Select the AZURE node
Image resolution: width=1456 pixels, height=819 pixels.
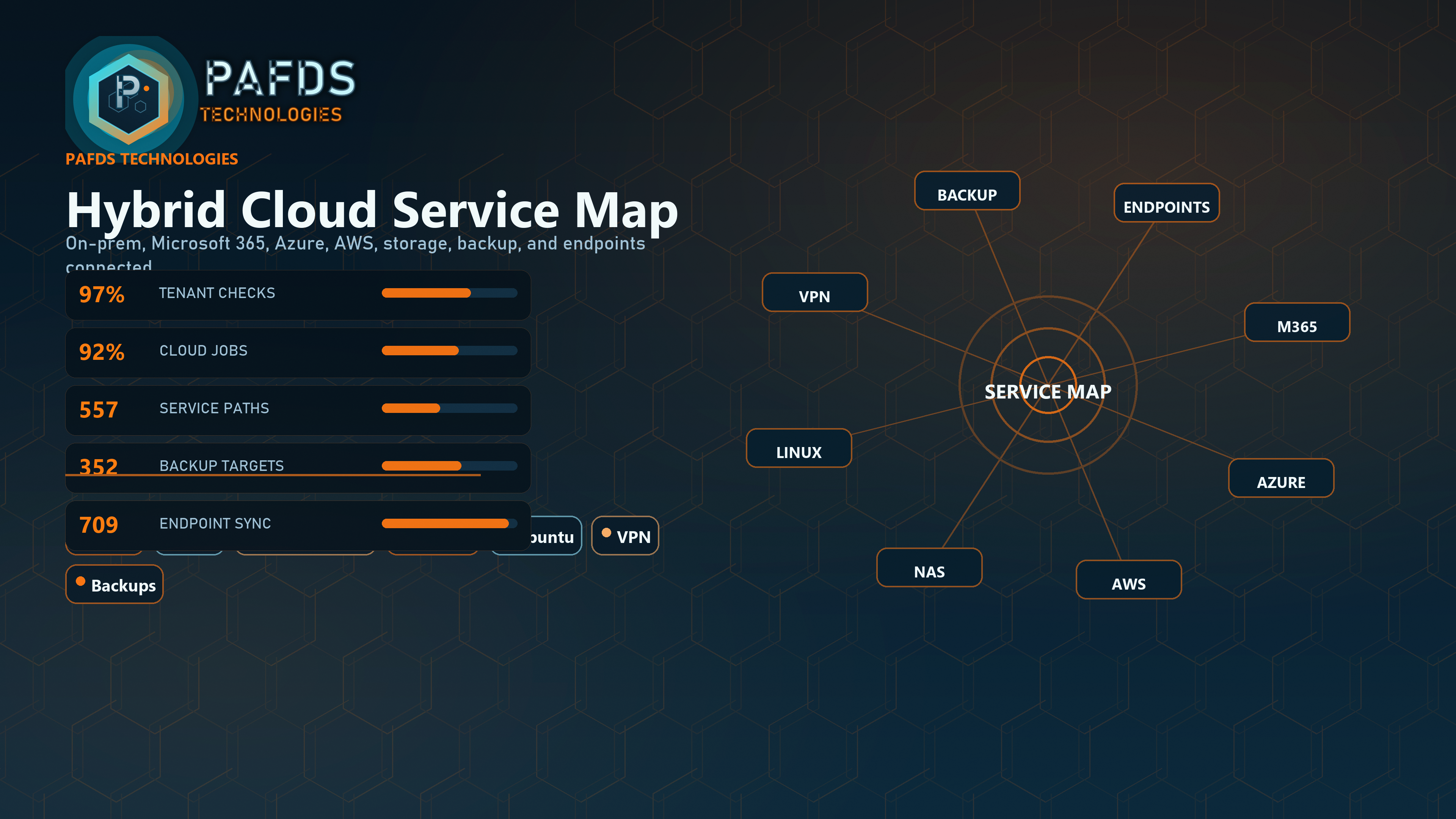[x=1281, y=478]
